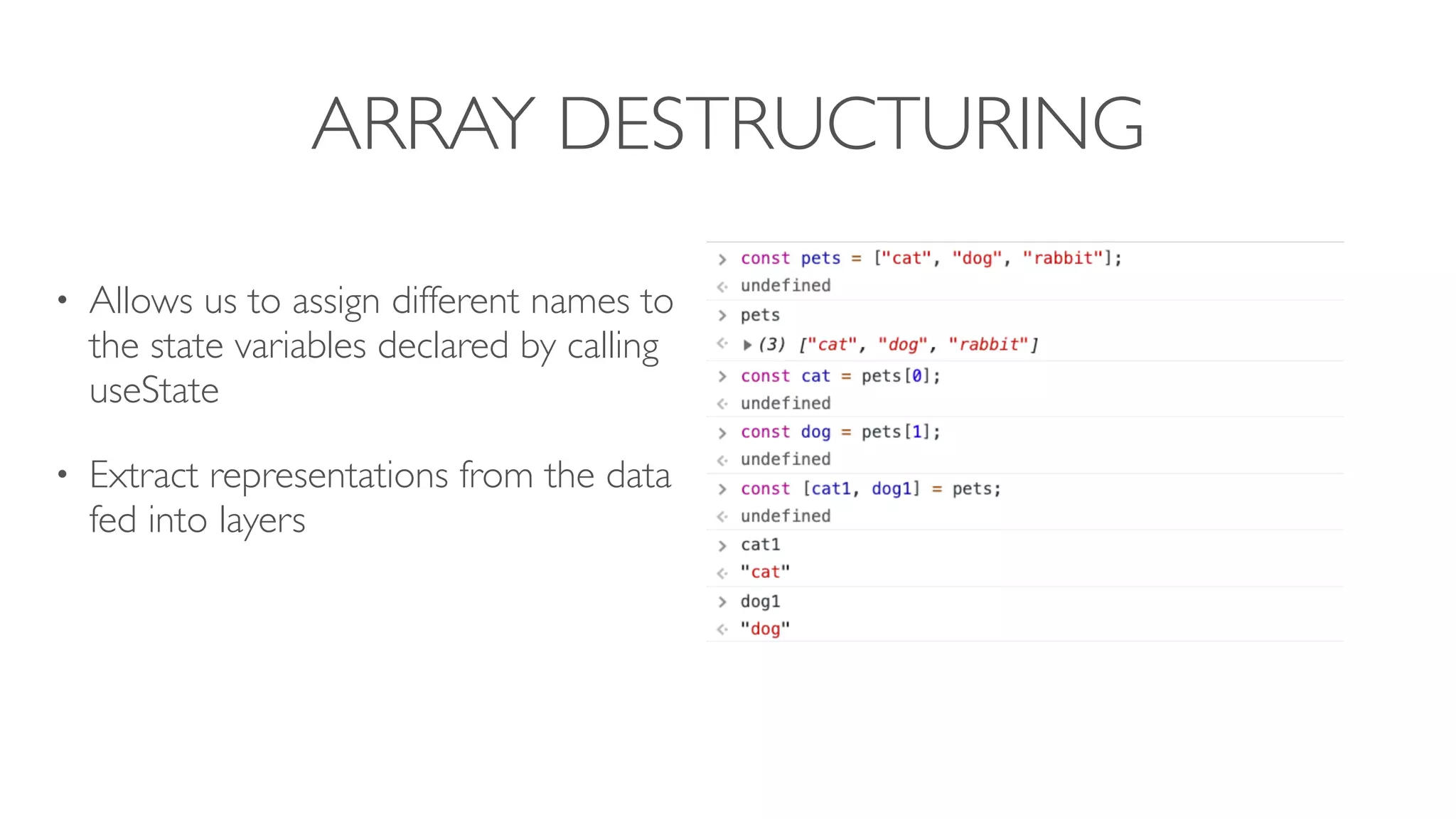Click the input chevron beside the 'pets' line
This screenshot has height=819, width=1456.
click(722, 315)
